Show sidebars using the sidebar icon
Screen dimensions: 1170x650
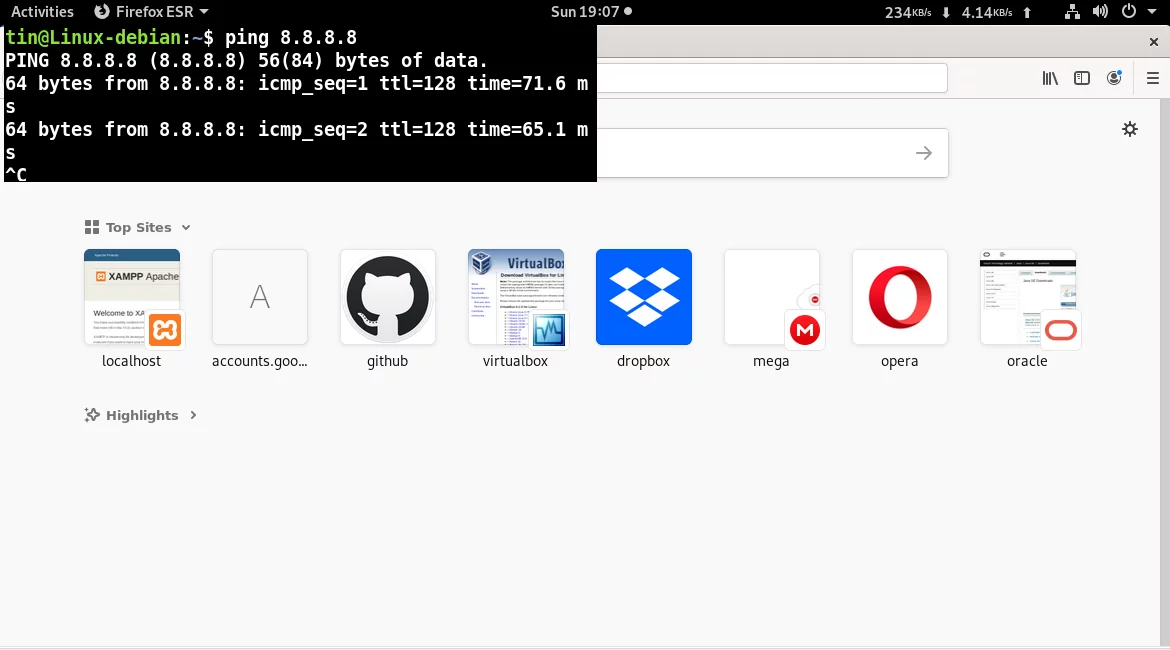tap(1082, 78)
